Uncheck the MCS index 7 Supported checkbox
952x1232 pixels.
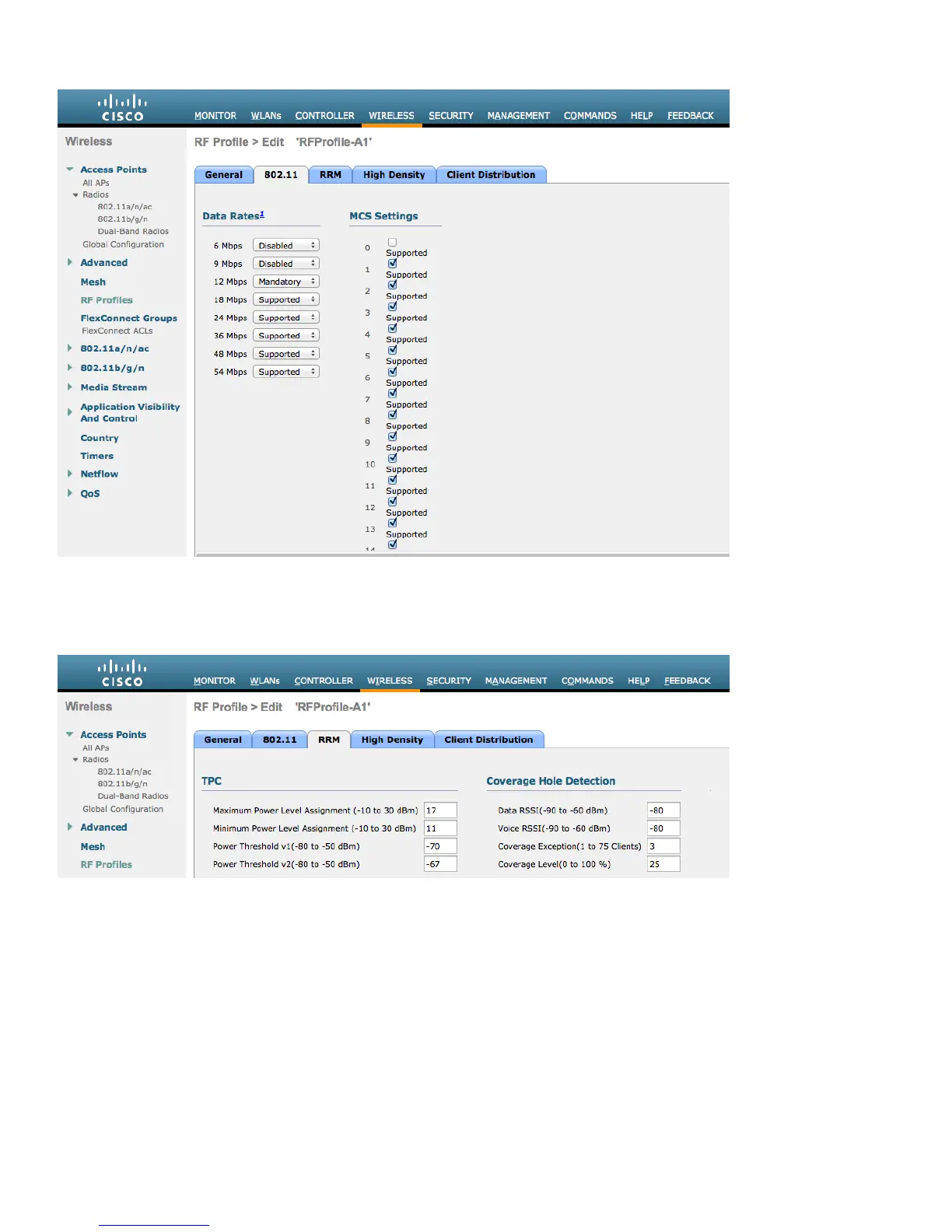click(393, 394)
